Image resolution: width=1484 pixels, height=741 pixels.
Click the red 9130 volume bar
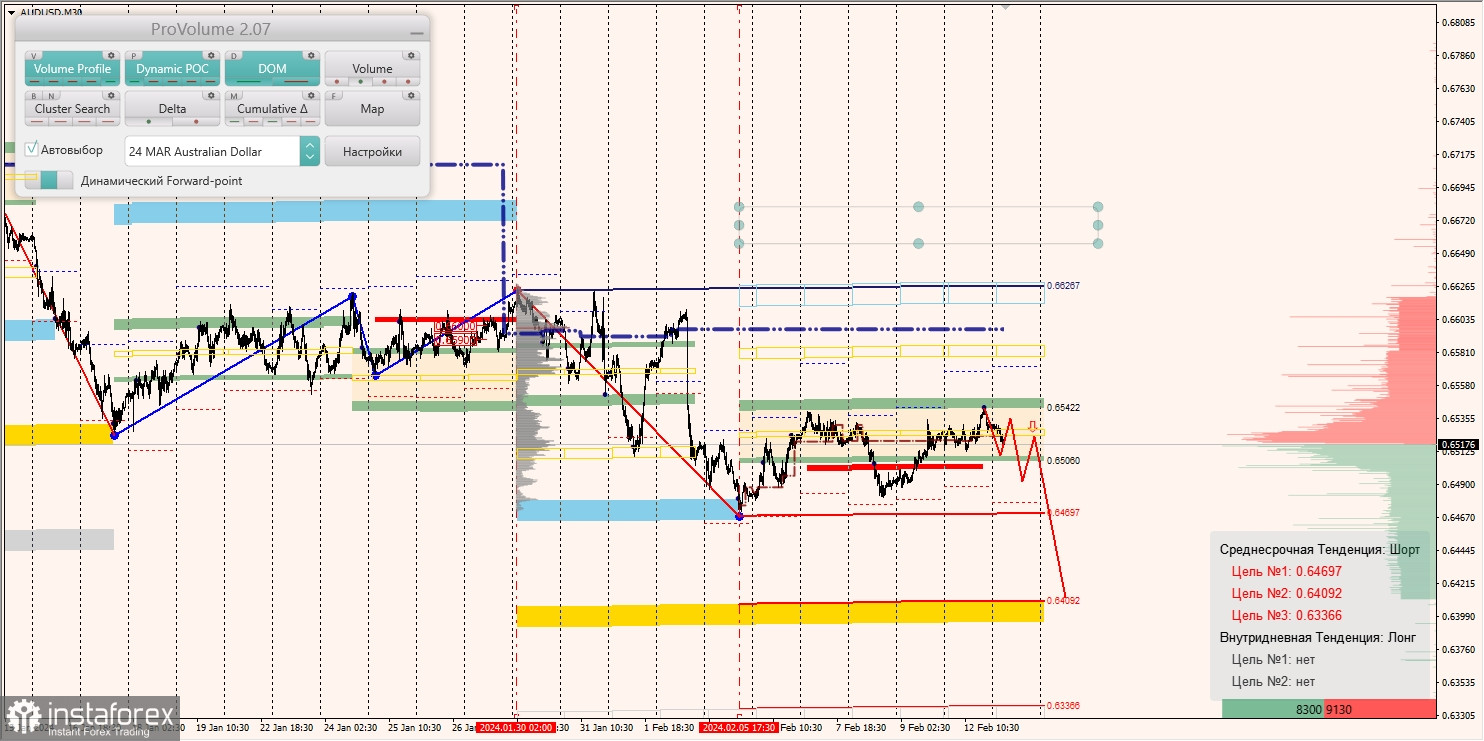pyautogui.click(x=1380, y=709)
